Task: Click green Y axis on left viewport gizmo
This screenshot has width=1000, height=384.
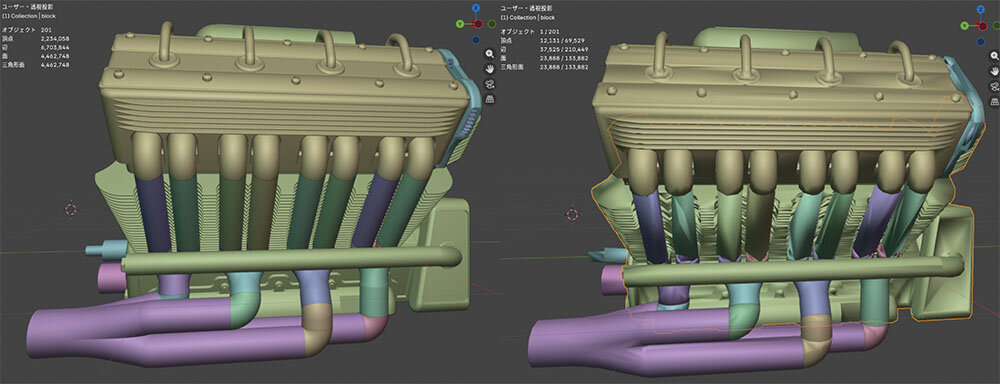Action: tap(460, 24)
